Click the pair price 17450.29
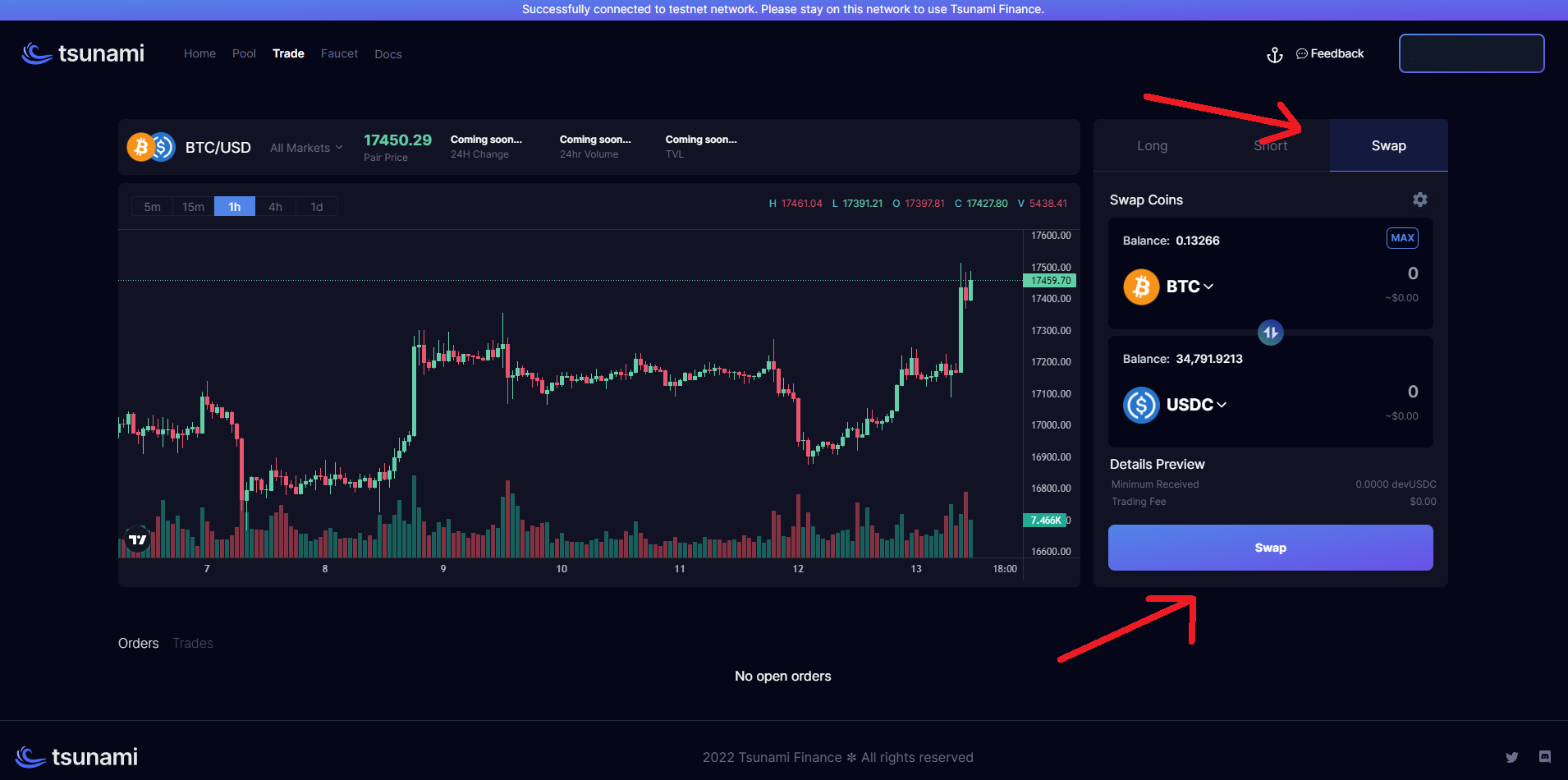1568x780 pixels. tap(397, 140)
